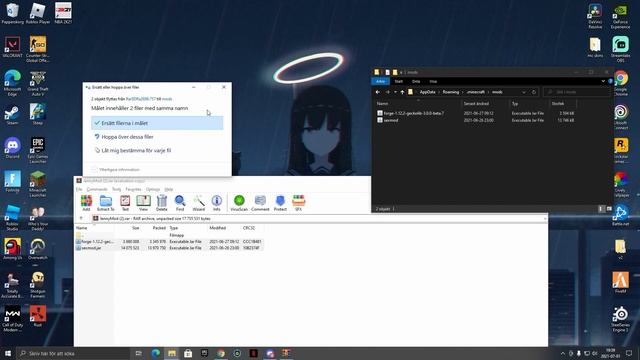This screenshot has height=360, width=640.
Task: Sort WinRAR list by Packed column
Action: coord(159,228)
